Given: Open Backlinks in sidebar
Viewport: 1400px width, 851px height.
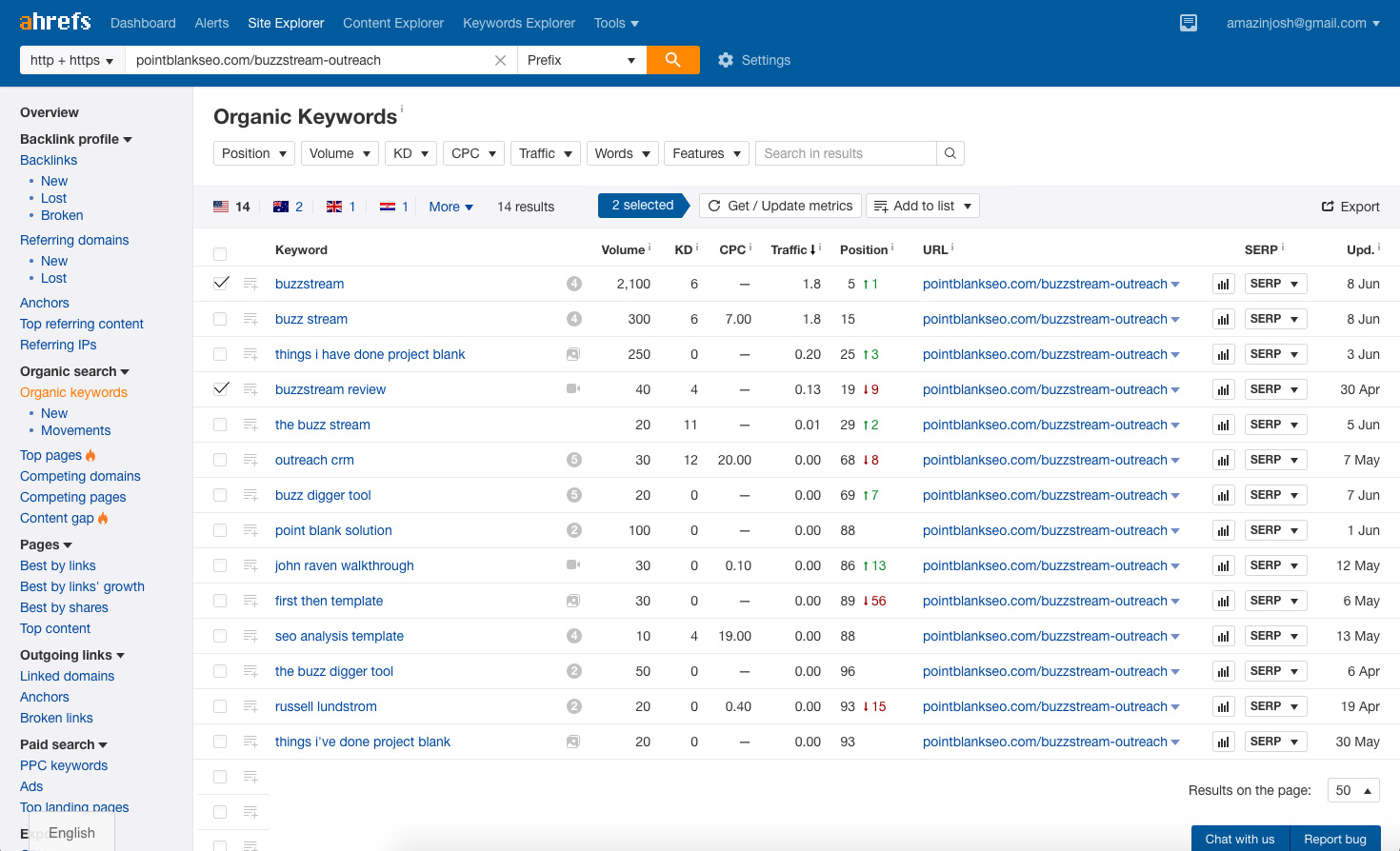Looking at the screenshot, I should (49, 160).
